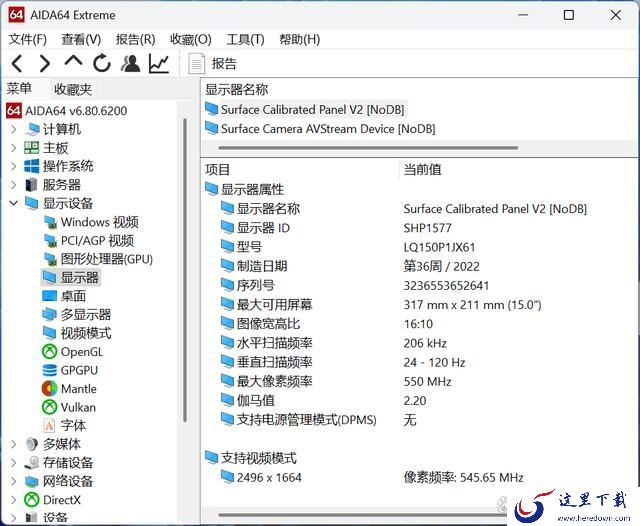Select Surface Camera AVStream Device in monitor list
The image size is (640, 526).
(328, 129)
